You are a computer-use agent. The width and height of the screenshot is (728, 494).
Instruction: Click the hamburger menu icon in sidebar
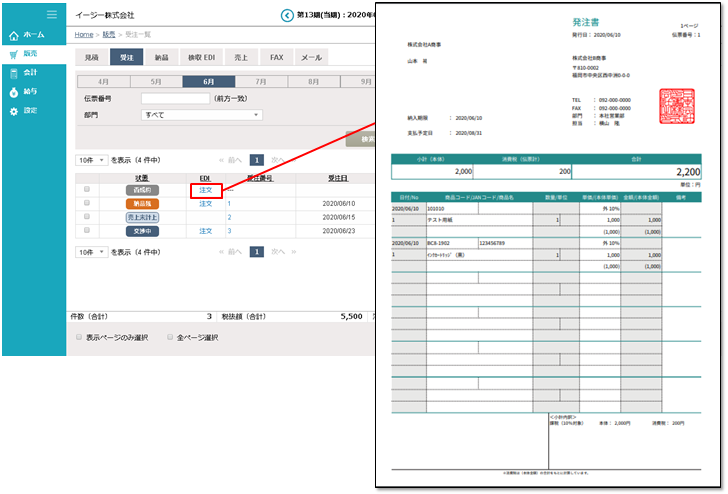click(x=52, y=14)
